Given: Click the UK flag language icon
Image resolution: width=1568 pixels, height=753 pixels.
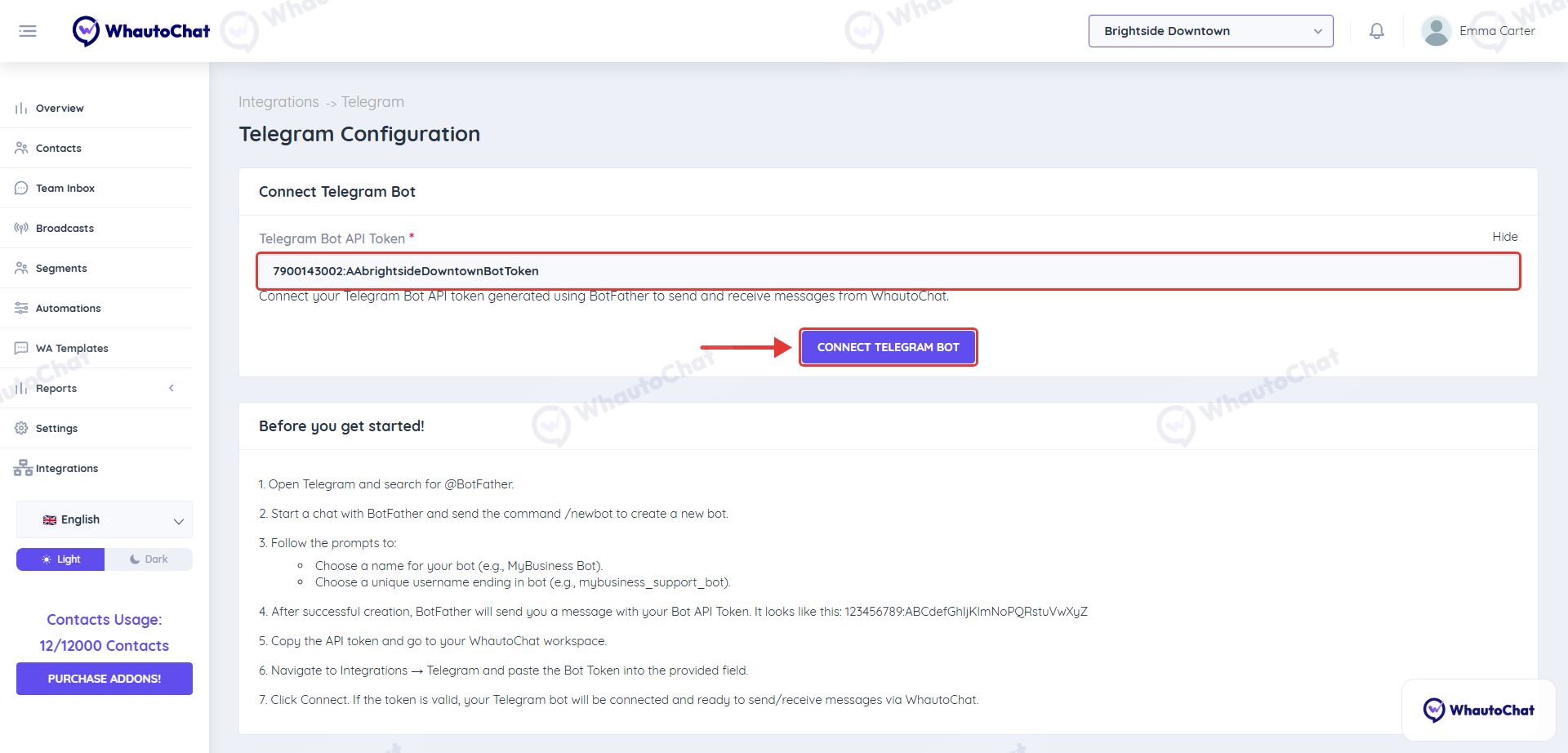Looking at the screenshot, I should [50, 519].
